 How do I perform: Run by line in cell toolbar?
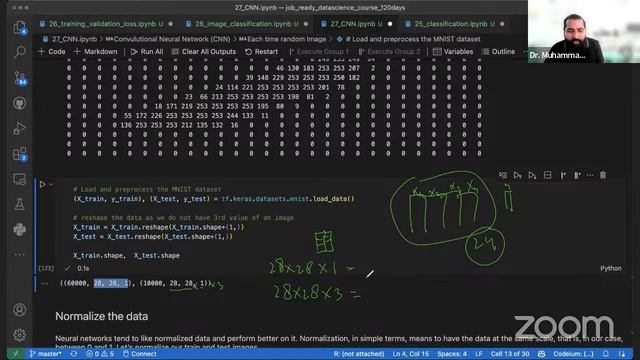503,175
